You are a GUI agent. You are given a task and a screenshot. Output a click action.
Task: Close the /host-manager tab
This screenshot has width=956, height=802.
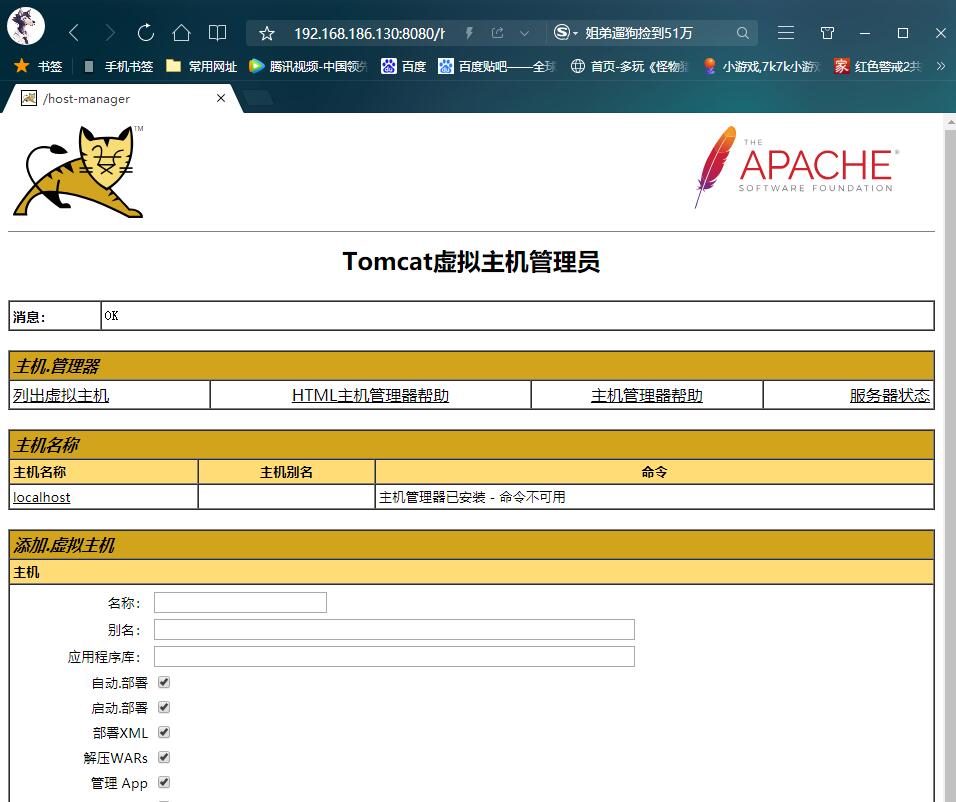[221, 98]
